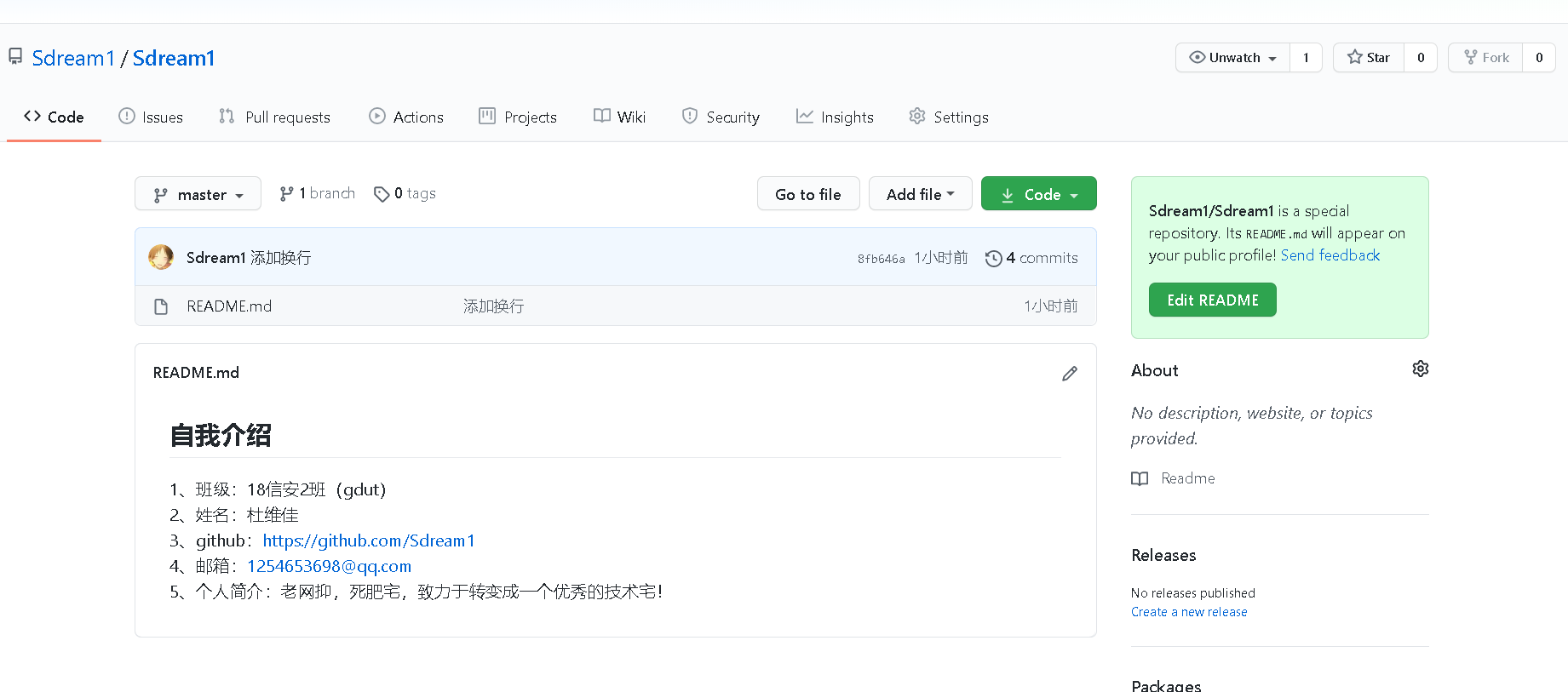The image size is (1568, 692).
Task: Click the Send feedback link
Action: pyautogui.click(x=1330, y=255)
